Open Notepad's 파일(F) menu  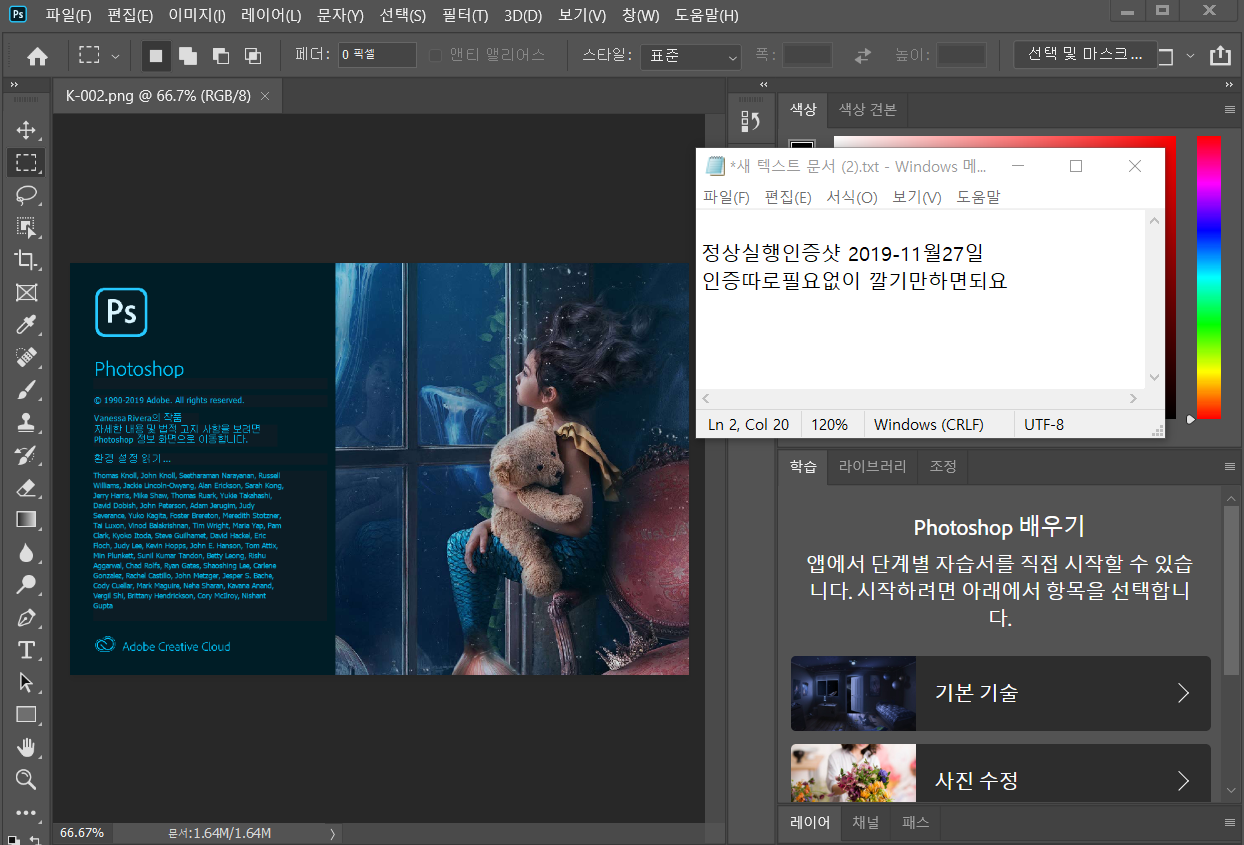[727, 197]
